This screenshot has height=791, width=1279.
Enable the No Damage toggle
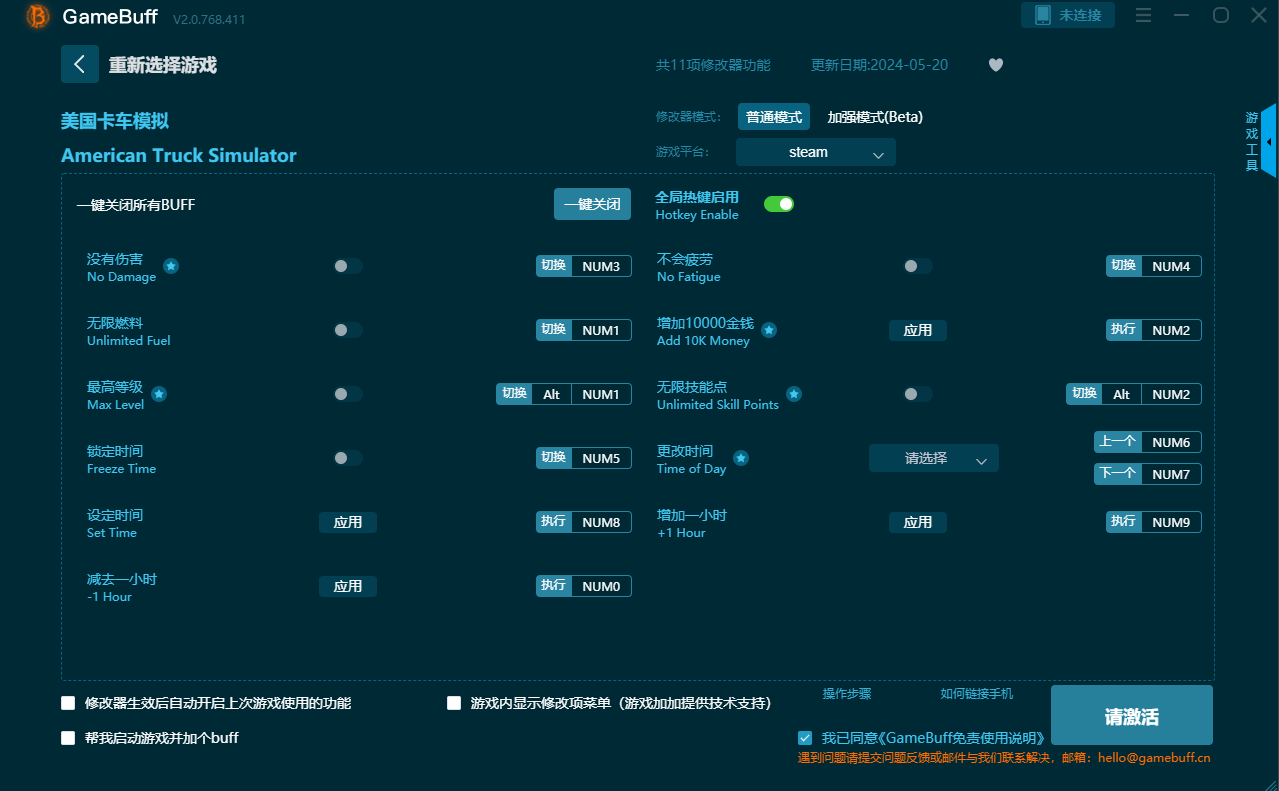coord(348,266)
